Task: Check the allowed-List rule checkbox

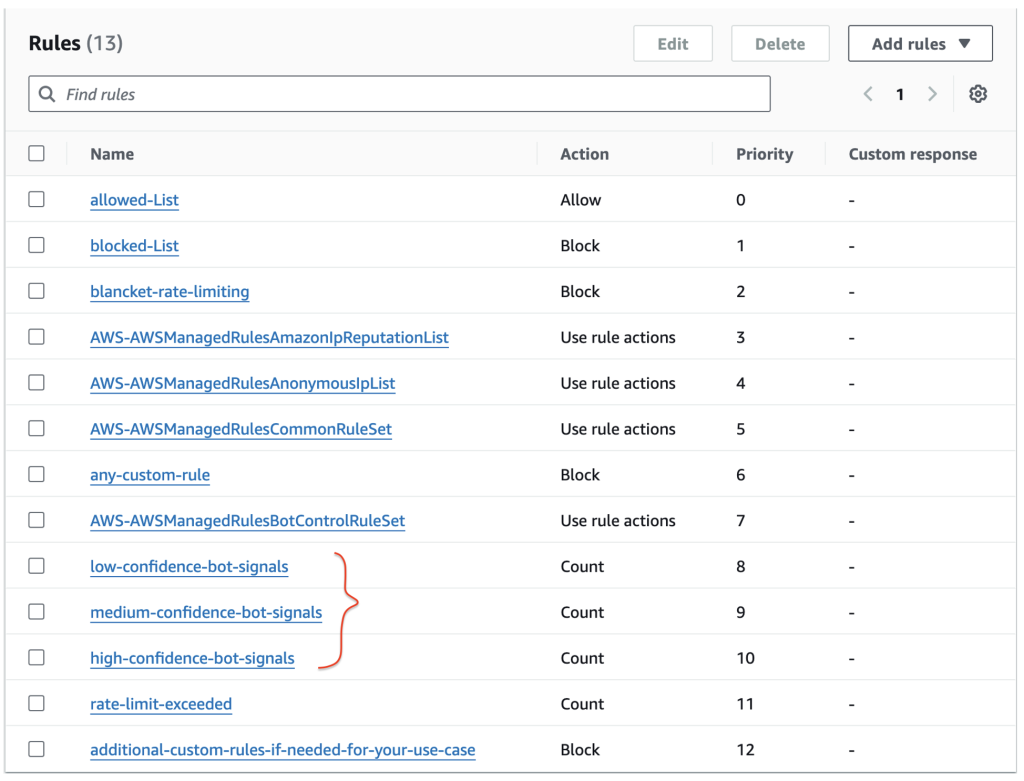Action: click(x=36, y=199)
